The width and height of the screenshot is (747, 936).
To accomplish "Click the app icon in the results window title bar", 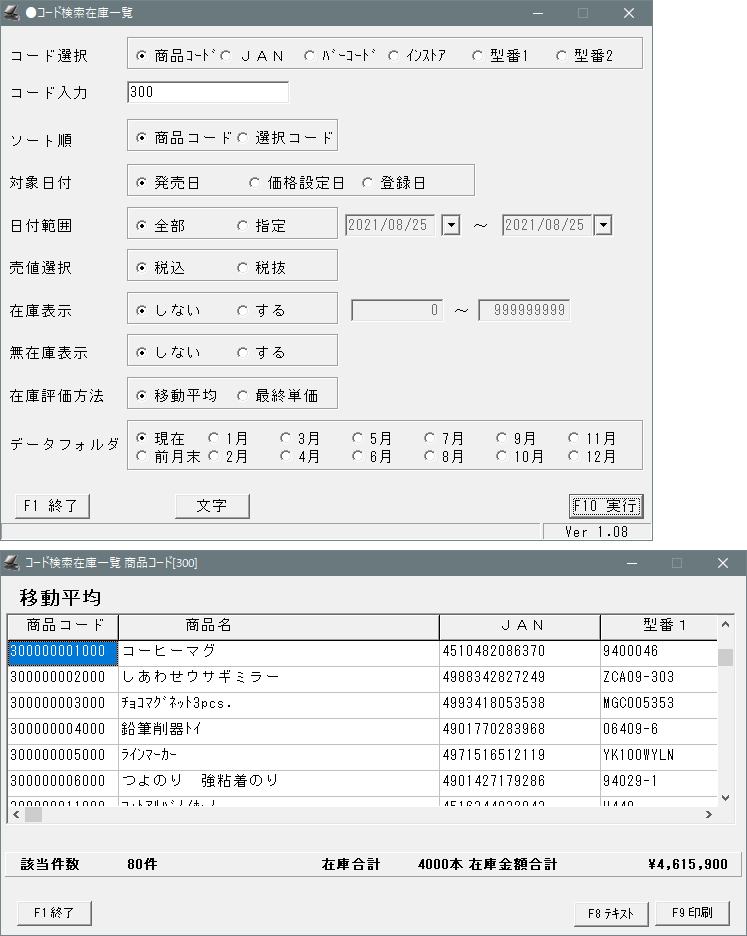I will tap(13, 563).
